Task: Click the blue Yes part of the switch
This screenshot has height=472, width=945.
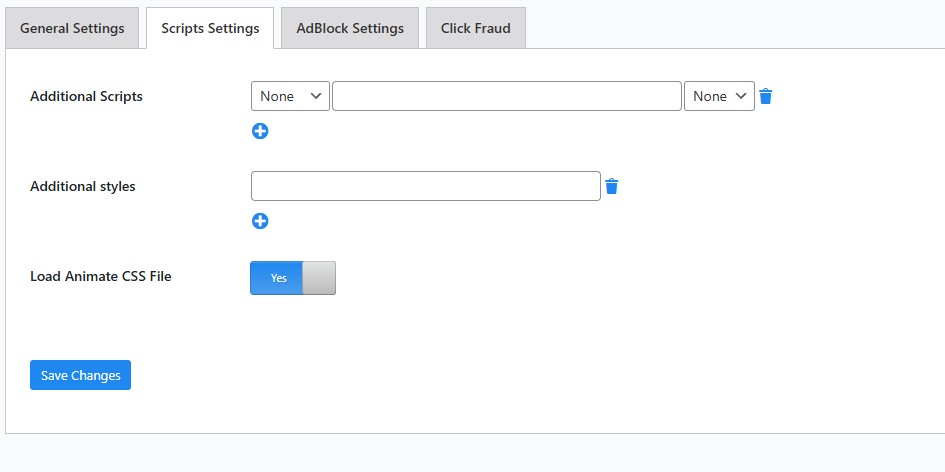Action: tap(277, 278)
